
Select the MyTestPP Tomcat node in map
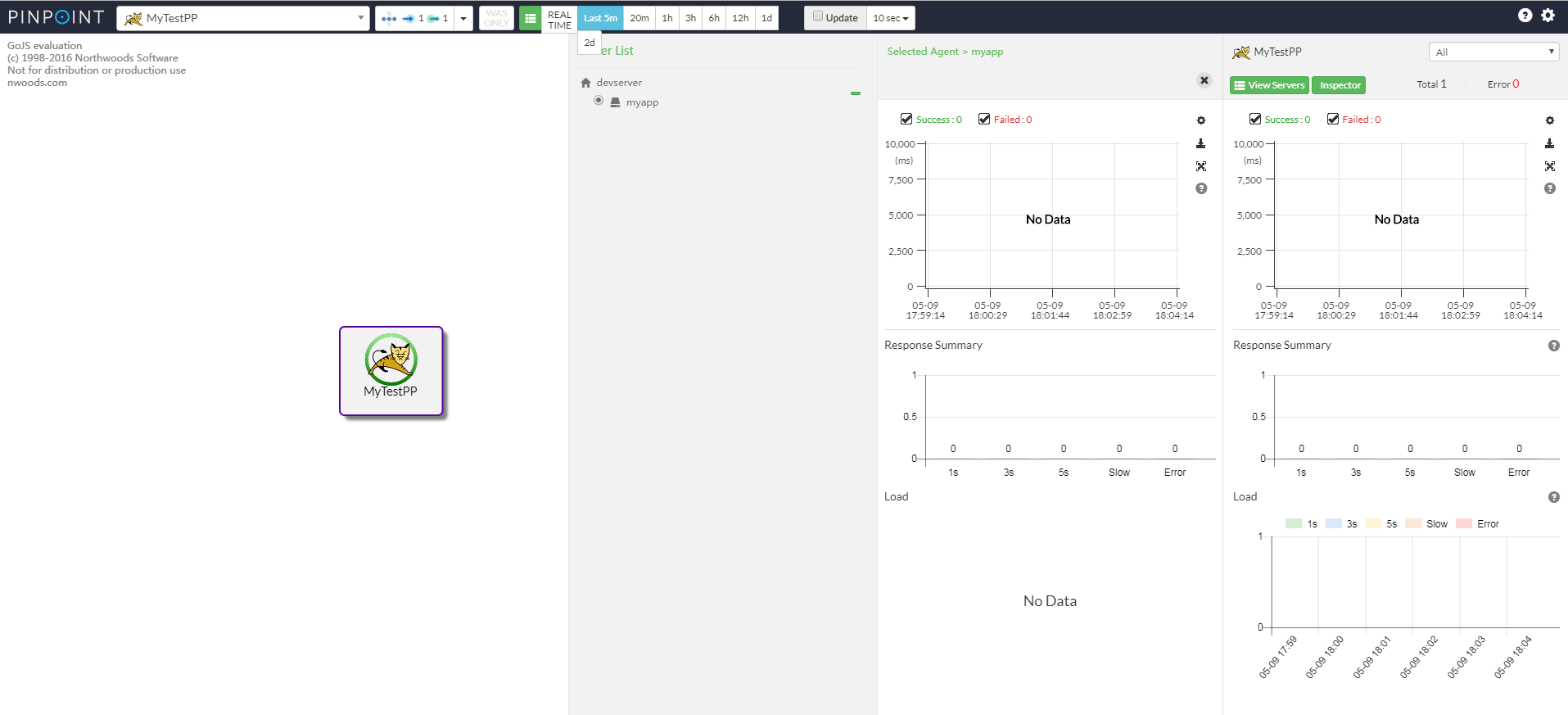[391, 371]
